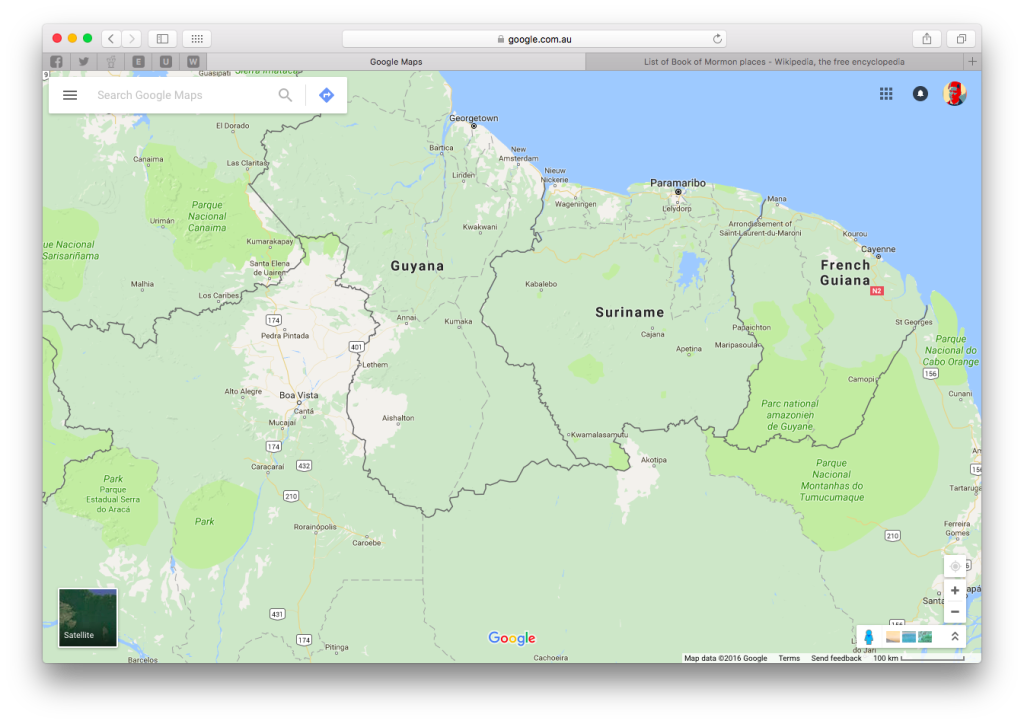Select the Caracaraí town label
The height and width of the screenshot is (724, 1024).
[x=268, y=467]
